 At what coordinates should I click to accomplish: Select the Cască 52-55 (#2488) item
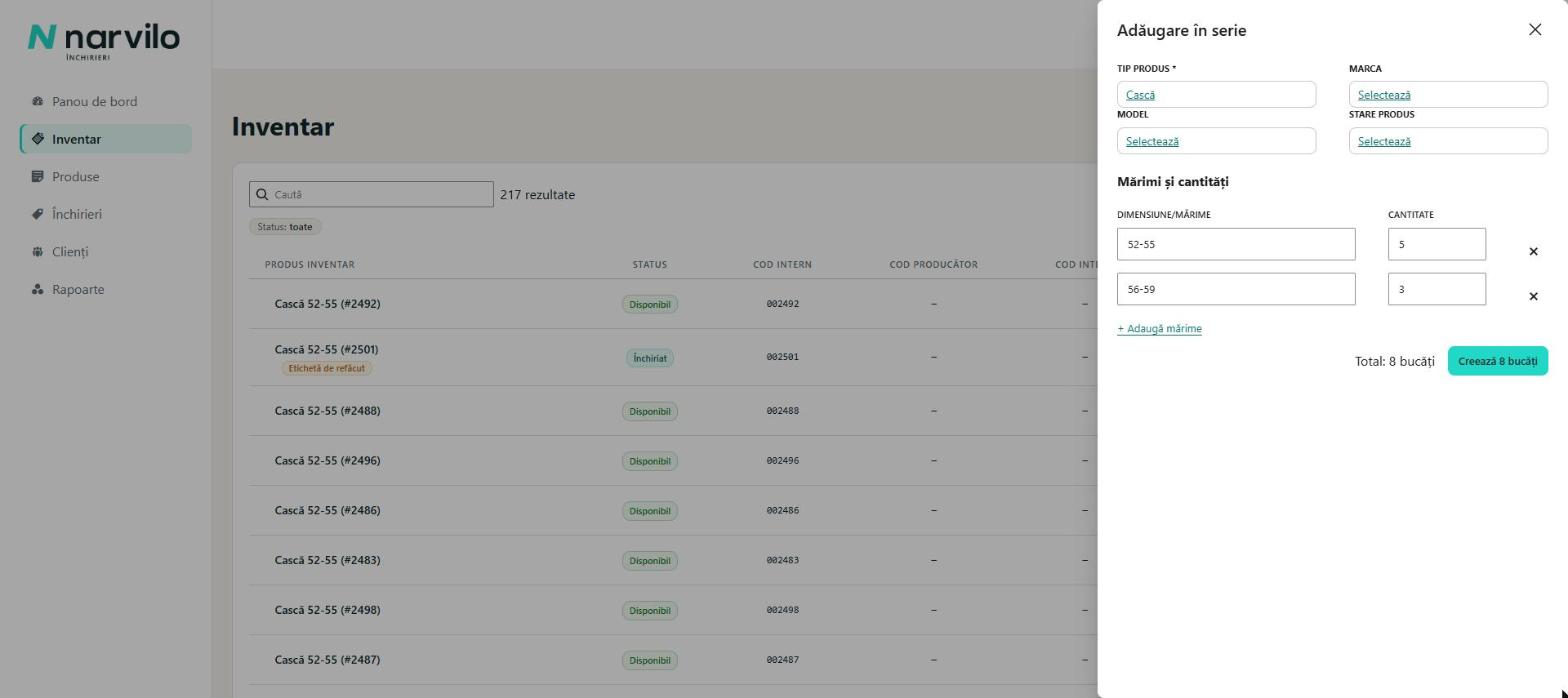(x=327, y=411)
